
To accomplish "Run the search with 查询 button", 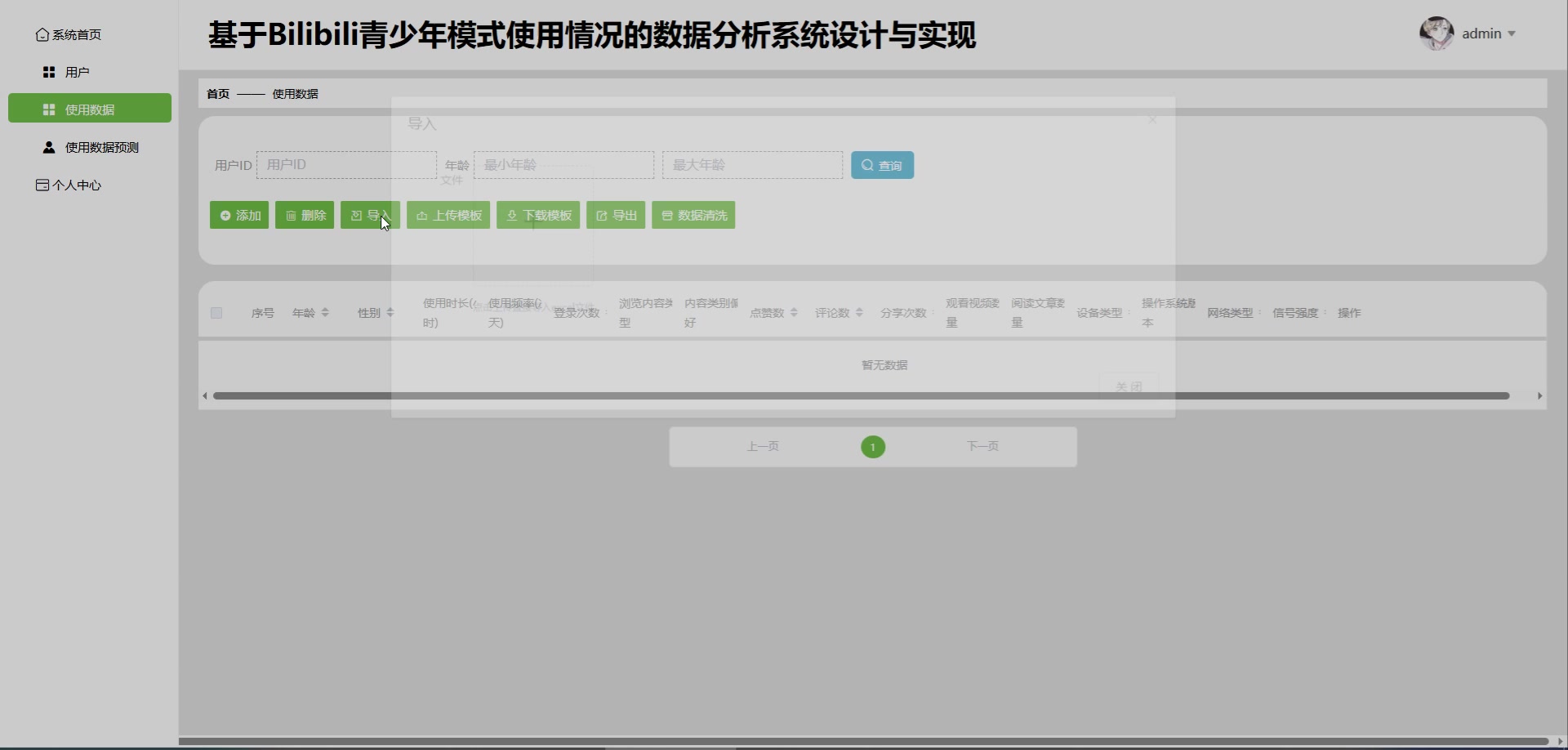I will (882, 165).
